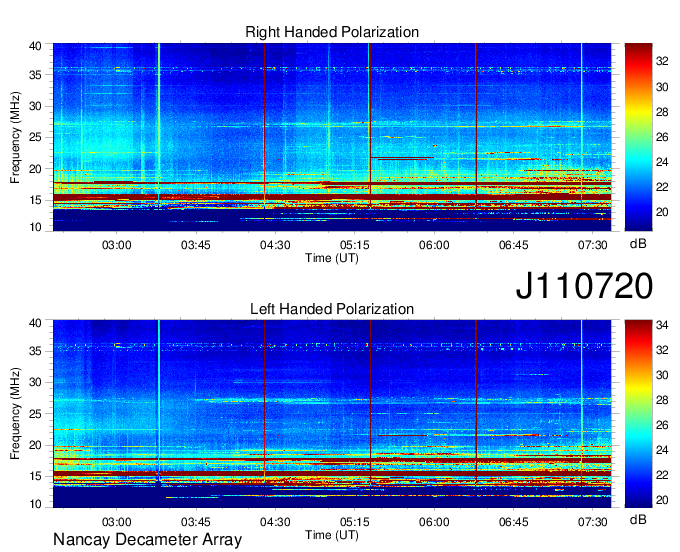Viewport: 680px width, 552px height.
Task: Click 35 MHz tick of Left Handed plot
Action: click(x=35, y=351)
